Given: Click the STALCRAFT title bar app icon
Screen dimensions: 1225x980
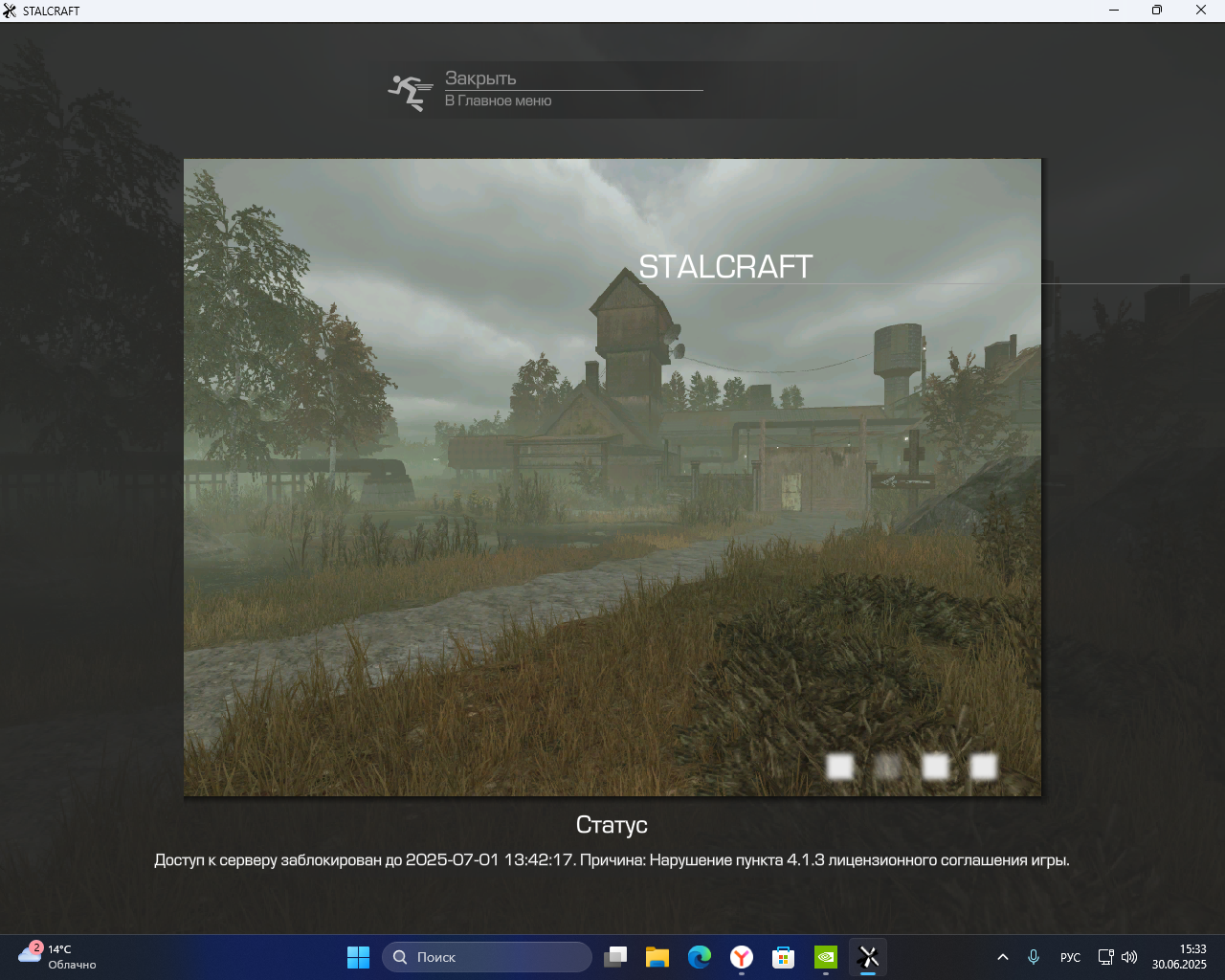Looking at the screenshot, I should point(11,11).
